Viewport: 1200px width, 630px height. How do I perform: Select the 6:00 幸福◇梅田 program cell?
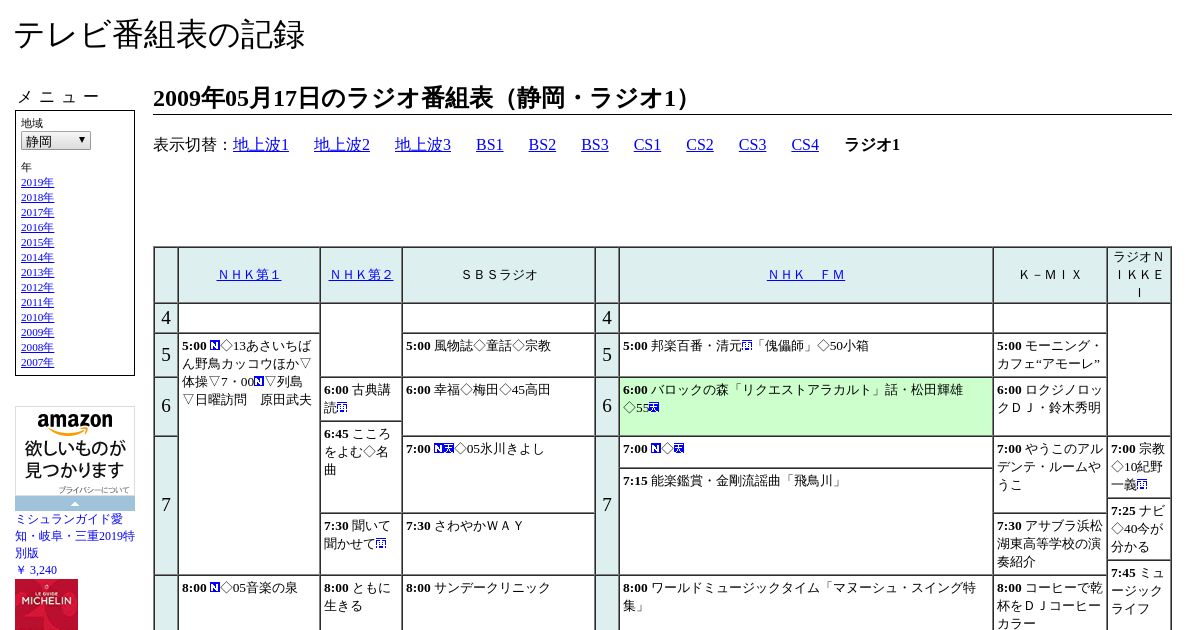pos(499,407)
